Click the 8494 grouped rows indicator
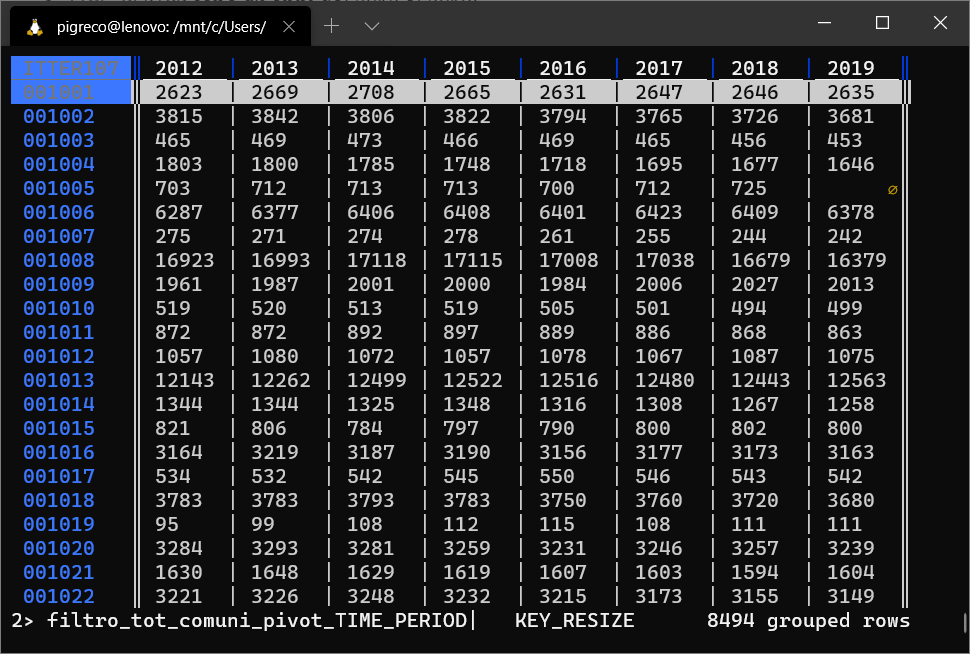Viewport: 970px width, 654px height. 808,620
